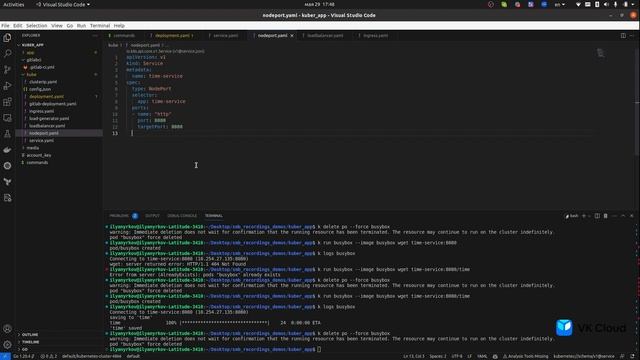Open the volume system tray icon
Image resolution: width=640 pixels, height=360 pixels.
click(606, 4)
